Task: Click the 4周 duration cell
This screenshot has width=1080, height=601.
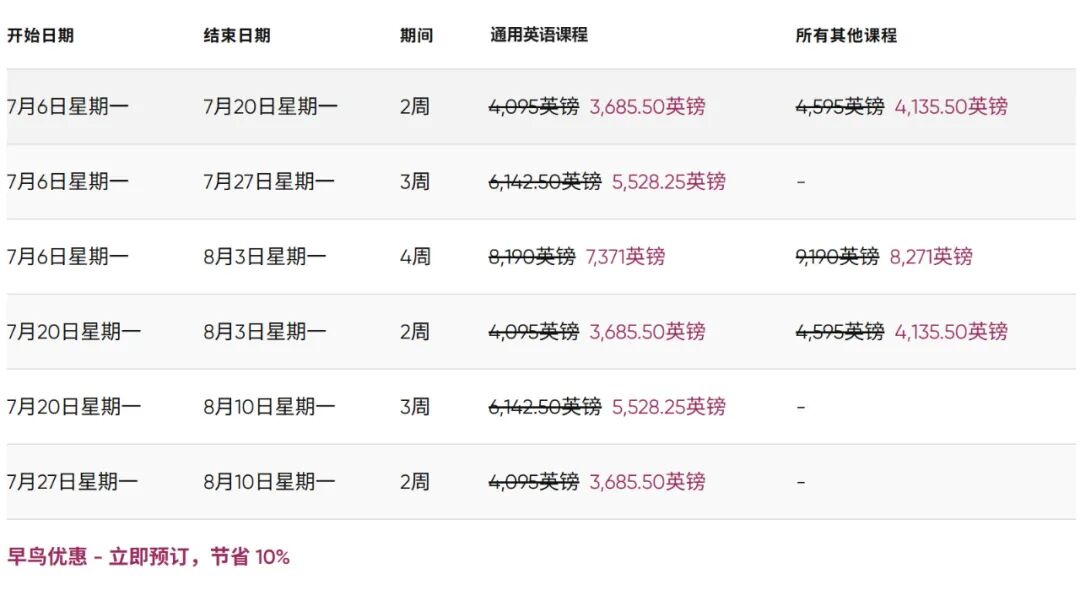Action: click(415, 257)
